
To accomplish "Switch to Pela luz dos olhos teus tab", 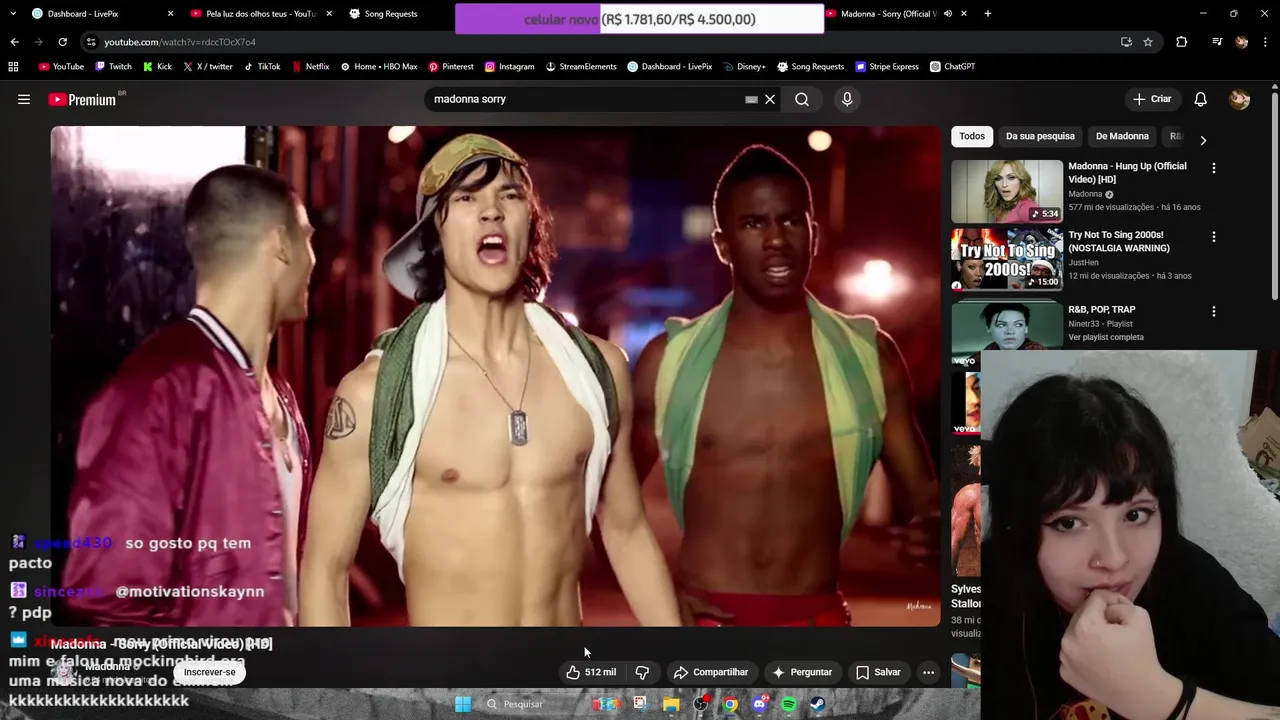I will [260, 14].
